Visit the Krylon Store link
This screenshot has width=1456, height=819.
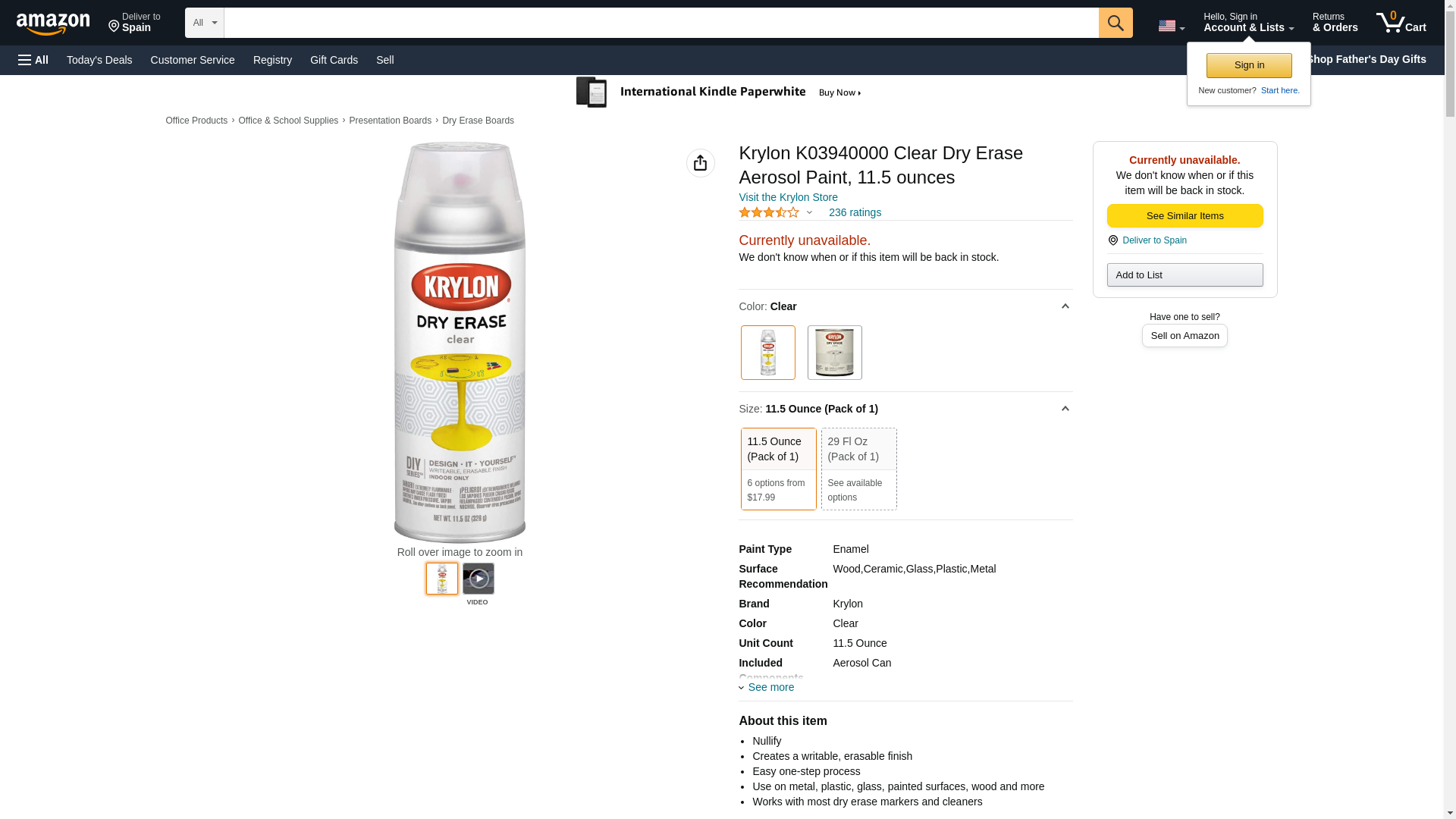(788, 197)
